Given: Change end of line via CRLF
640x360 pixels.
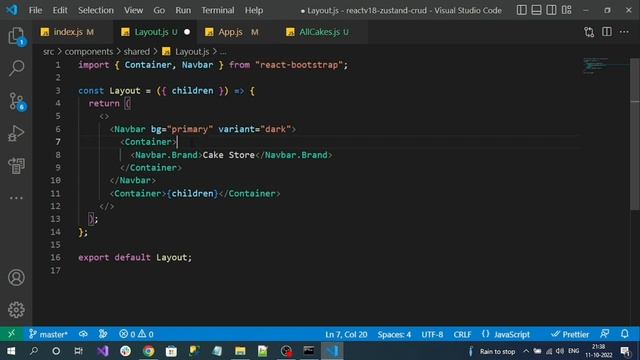Looking at the screenshot, I should [462, 334].
